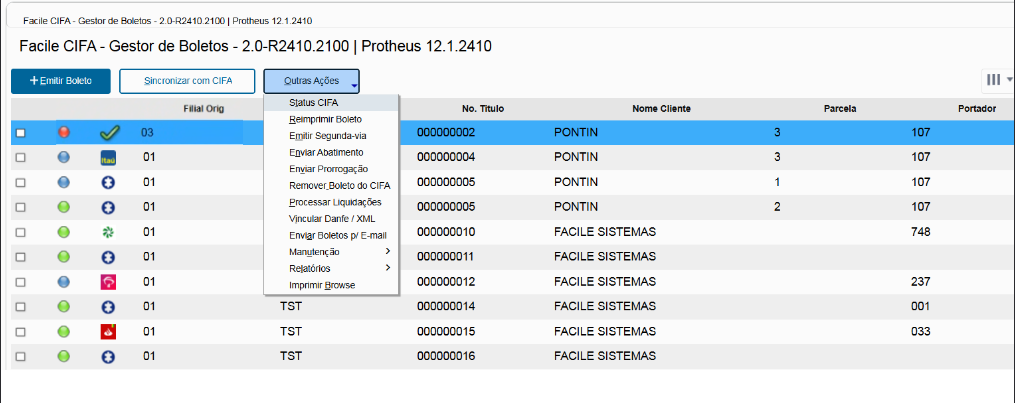Choose Emitir Segunda-via option
The image size is (1015, 403).
[x=331, y=136]
